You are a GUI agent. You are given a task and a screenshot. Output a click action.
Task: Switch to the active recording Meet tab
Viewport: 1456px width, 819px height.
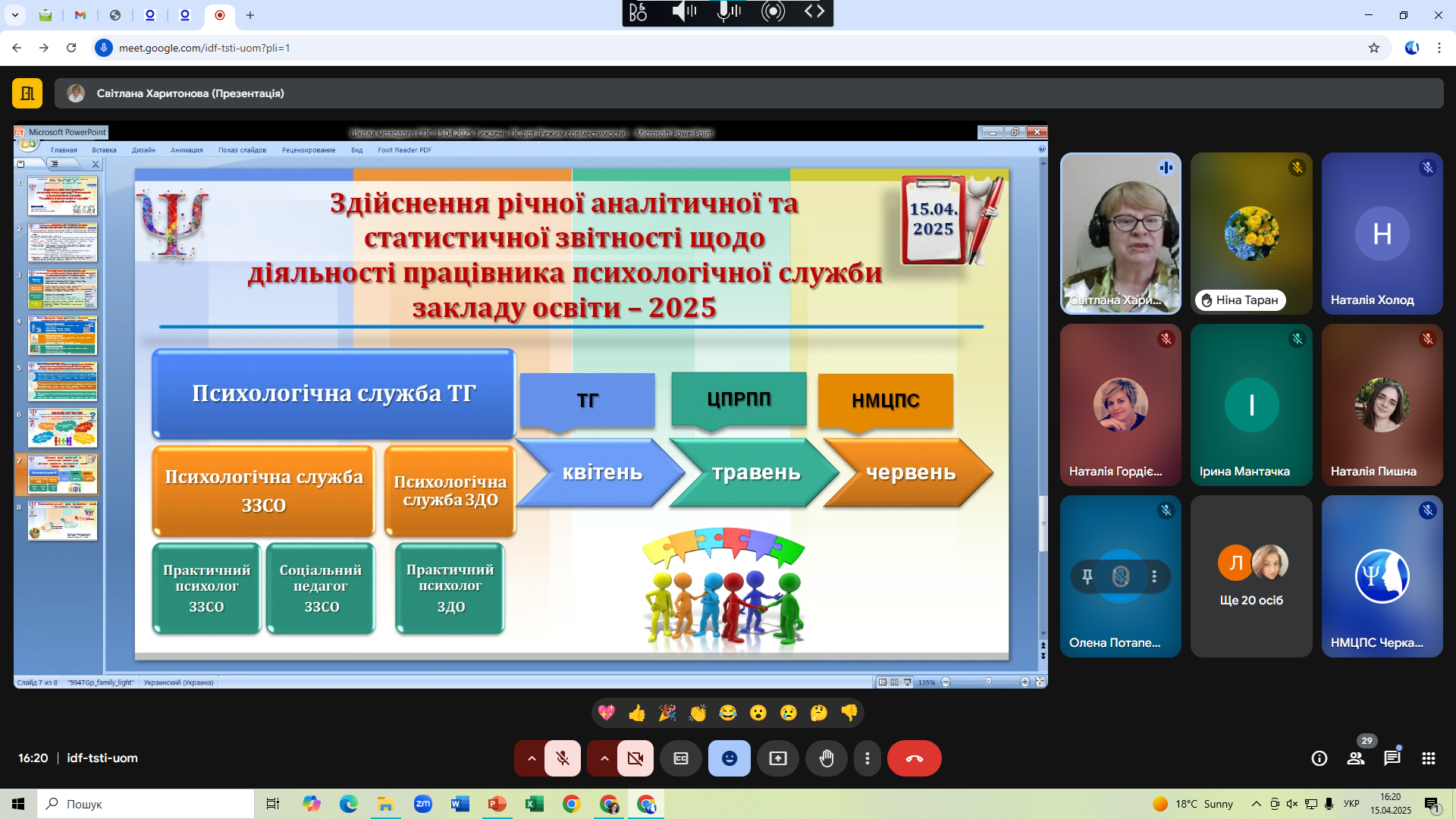pos(220,15)
